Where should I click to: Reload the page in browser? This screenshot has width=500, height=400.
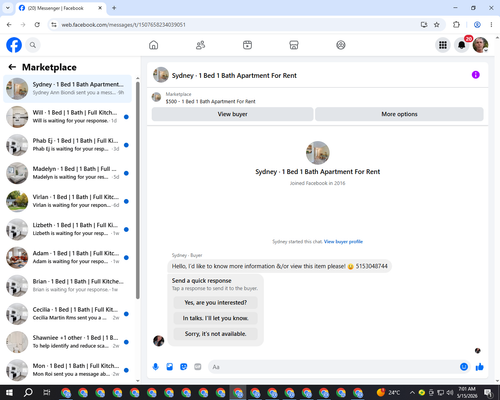pos(37,25)
